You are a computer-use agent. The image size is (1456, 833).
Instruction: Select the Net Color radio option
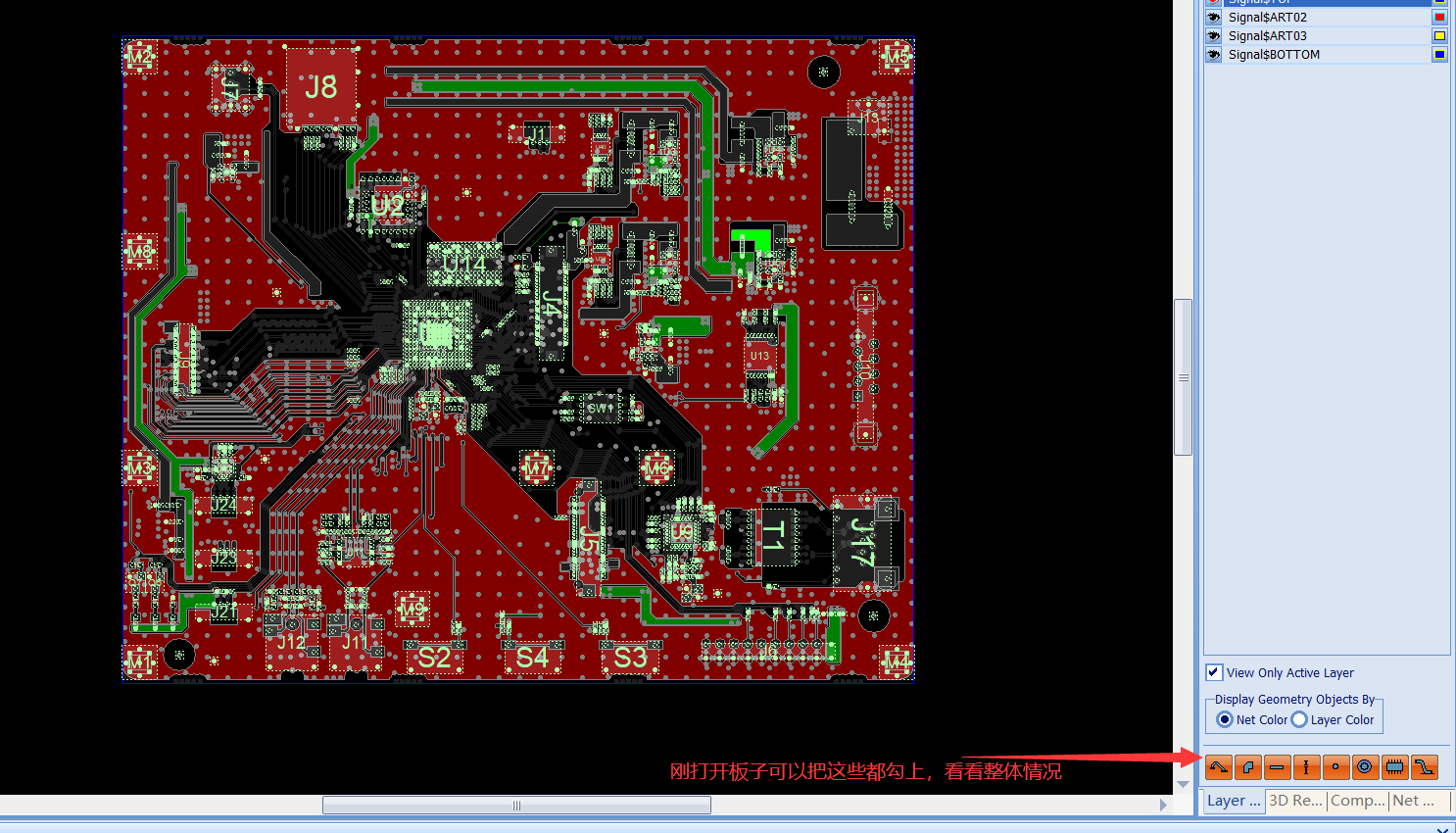1225,719
